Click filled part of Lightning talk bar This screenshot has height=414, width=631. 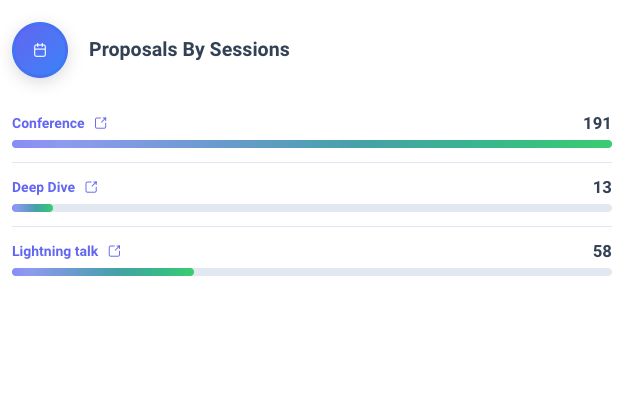(x=103, y=272)
